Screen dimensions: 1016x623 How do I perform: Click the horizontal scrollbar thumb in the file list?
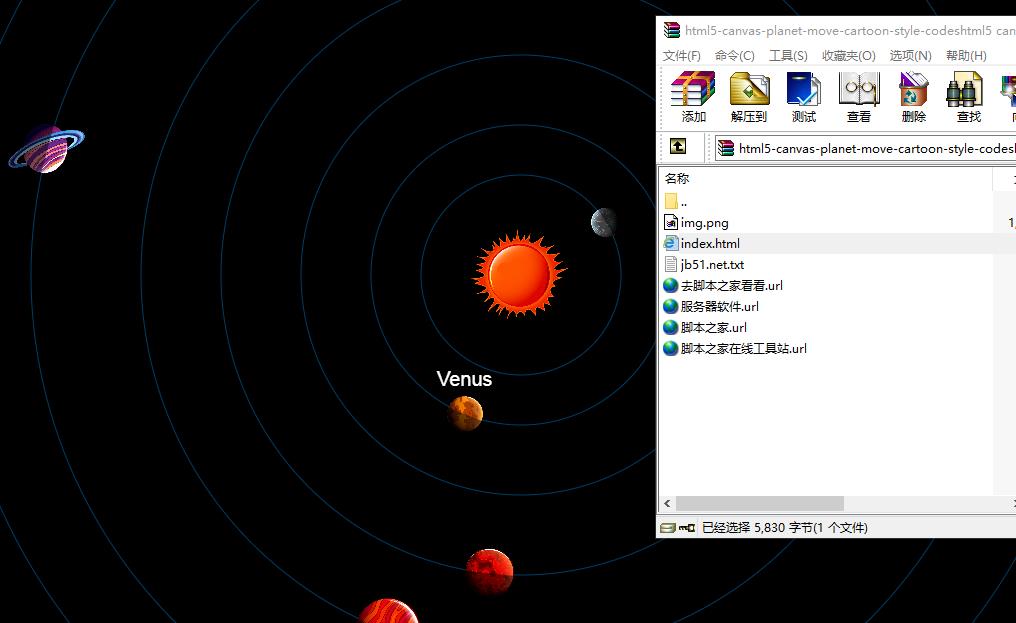point(759,503)
